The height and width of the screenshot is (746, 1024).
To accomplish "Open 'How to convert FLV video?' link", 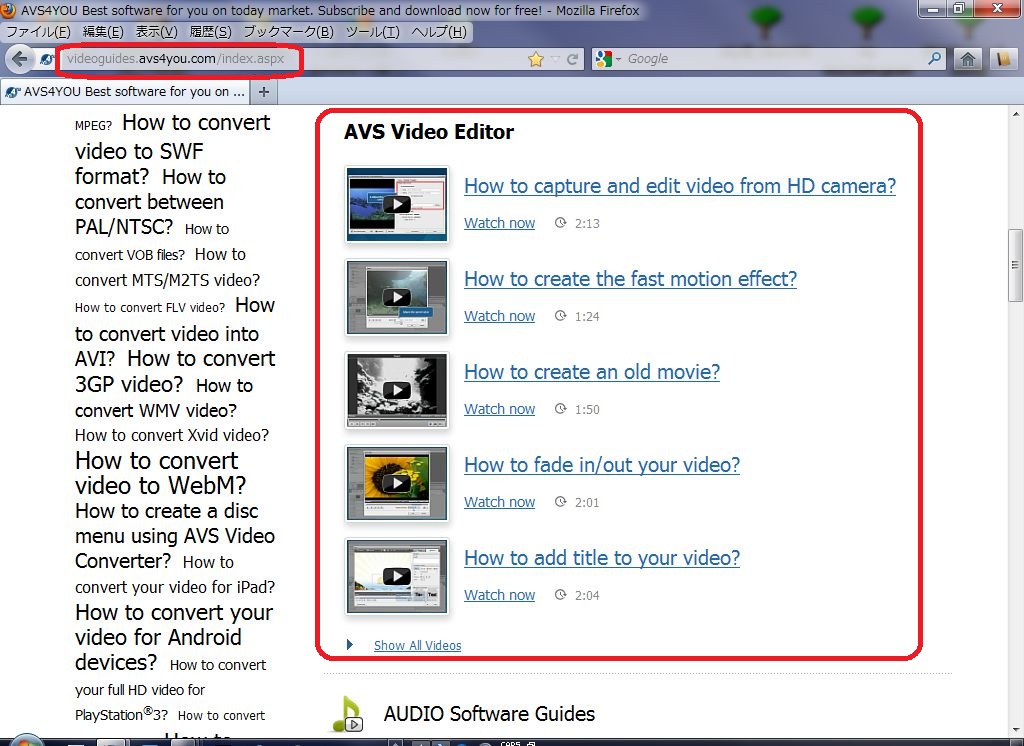I will (x=150, y=308).
